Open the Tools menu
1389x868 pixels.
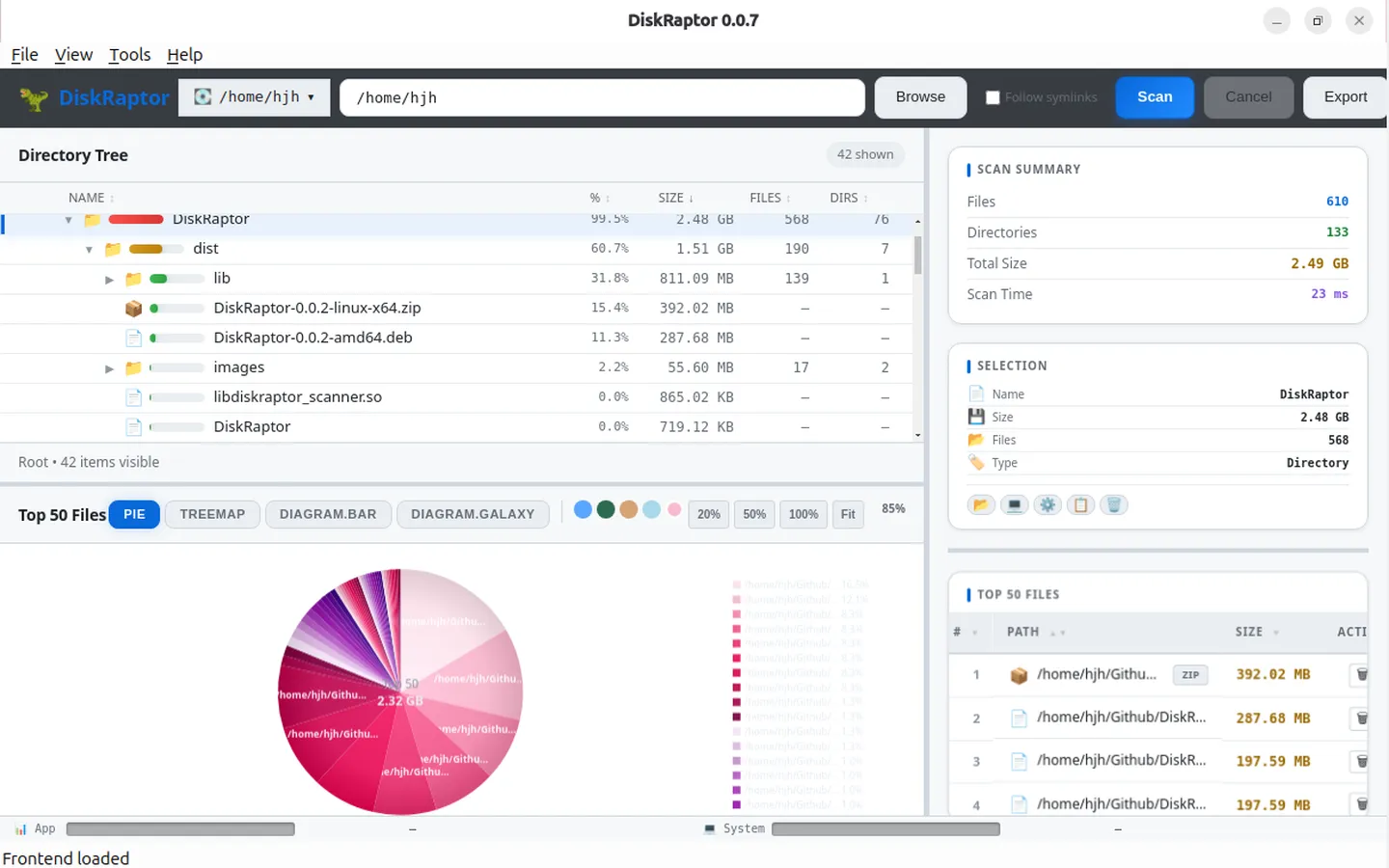tap(129, 55)
